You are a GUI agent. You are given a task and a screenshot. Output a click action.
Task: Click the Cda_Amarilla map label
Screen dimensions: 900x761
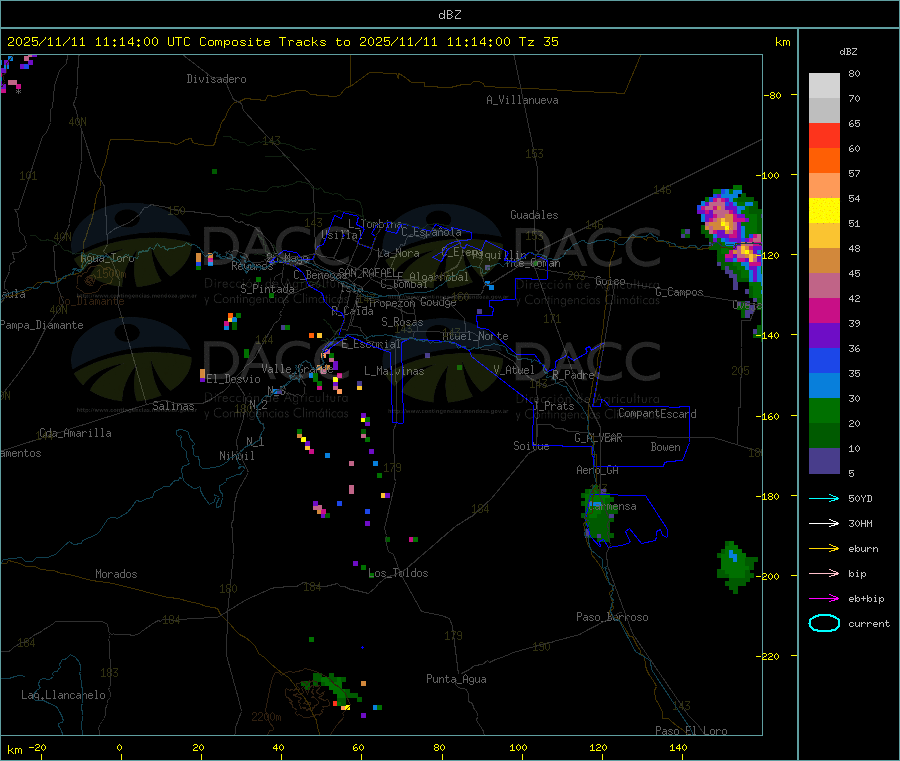click(75, 433)
